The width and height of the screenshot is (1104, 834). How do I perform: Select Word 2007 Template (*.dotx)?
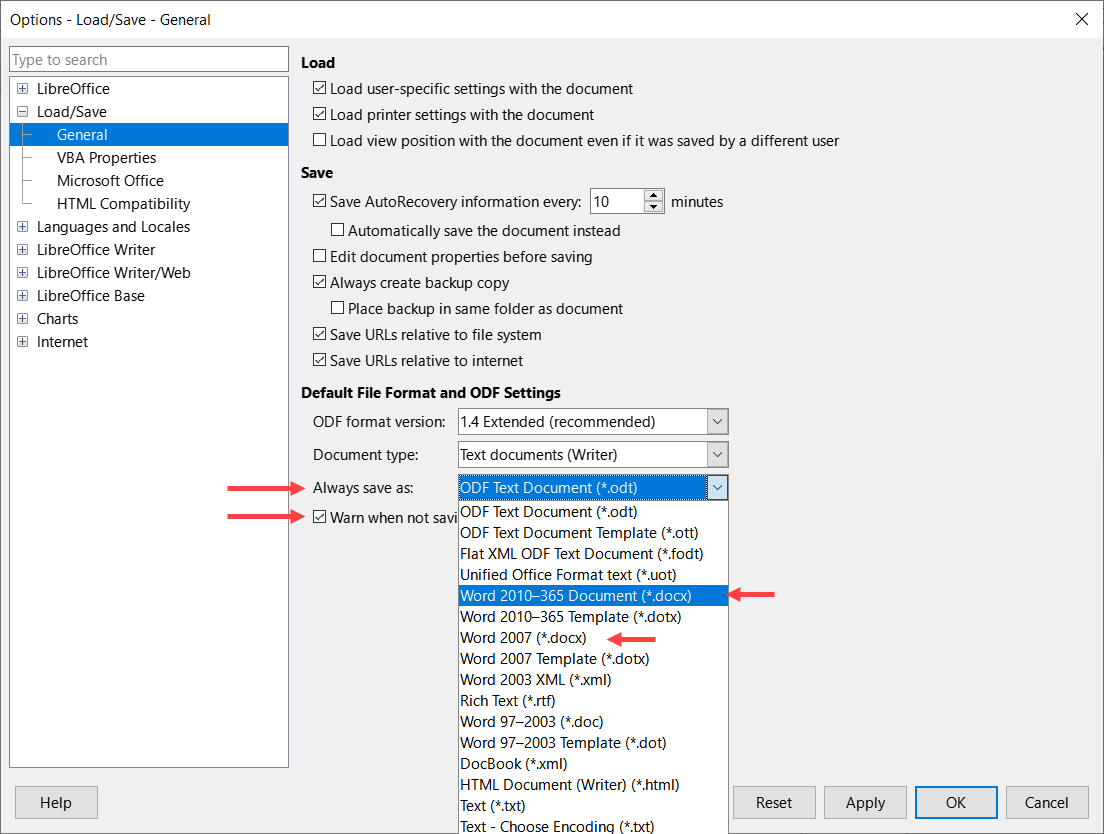point(593,659)
